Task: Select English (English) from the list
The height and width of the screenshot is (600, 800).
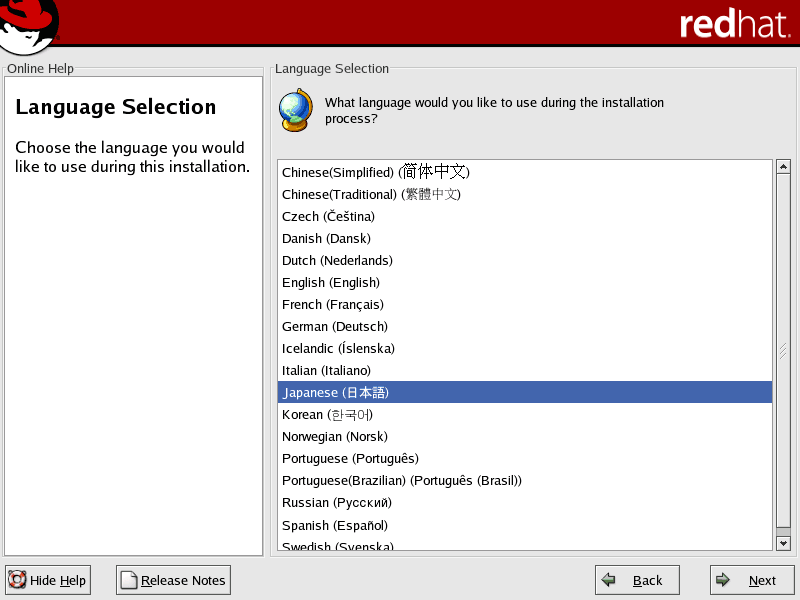Action: [331, 283]
